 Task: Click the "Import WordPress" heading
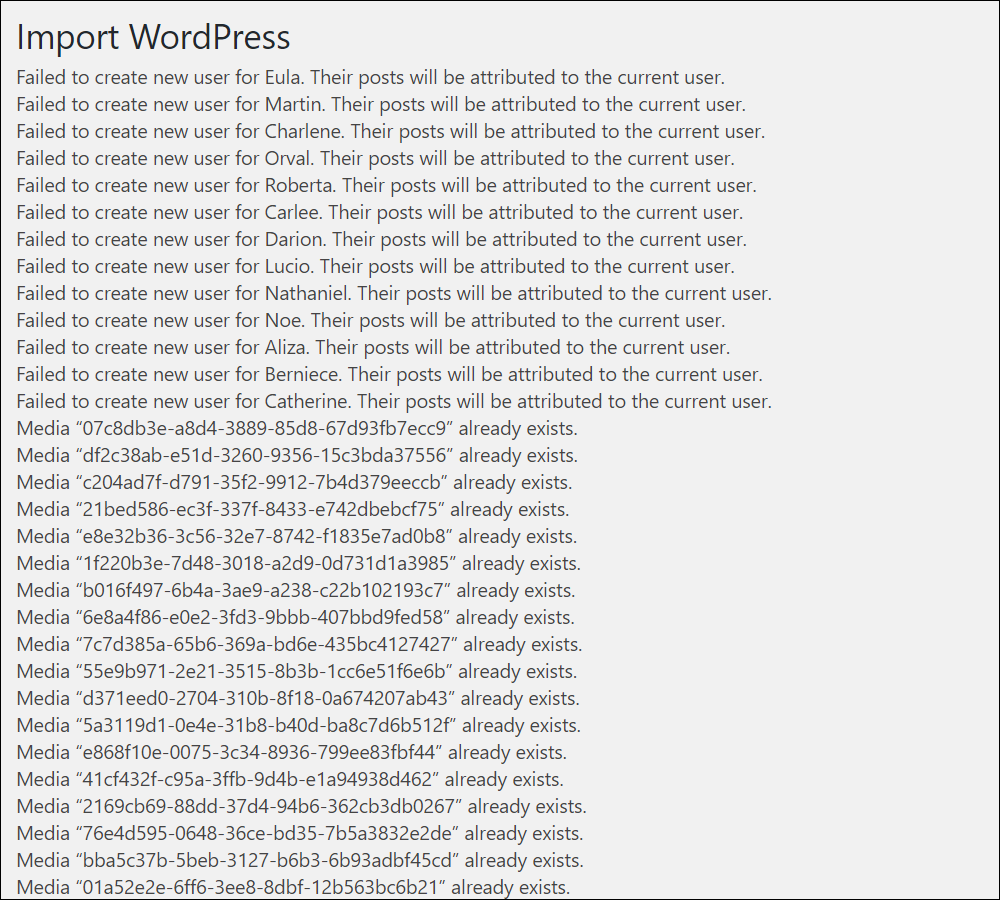click(153, 37)
